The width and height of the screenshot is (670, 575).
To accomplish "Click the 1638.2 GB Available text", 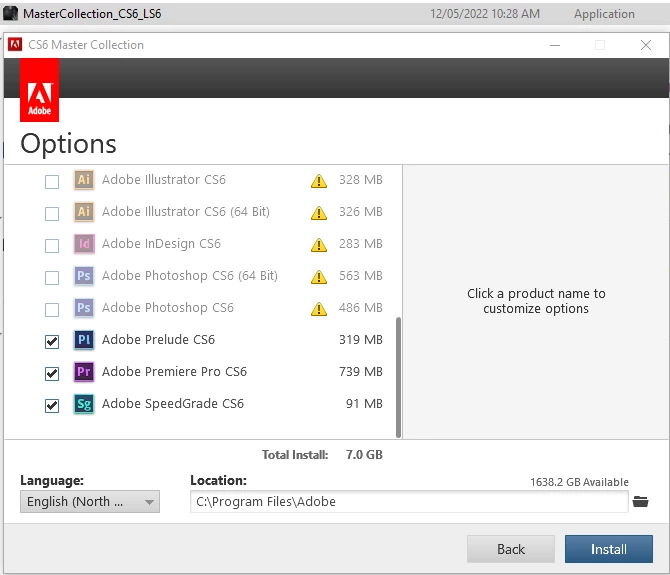I will click(579, 482).
